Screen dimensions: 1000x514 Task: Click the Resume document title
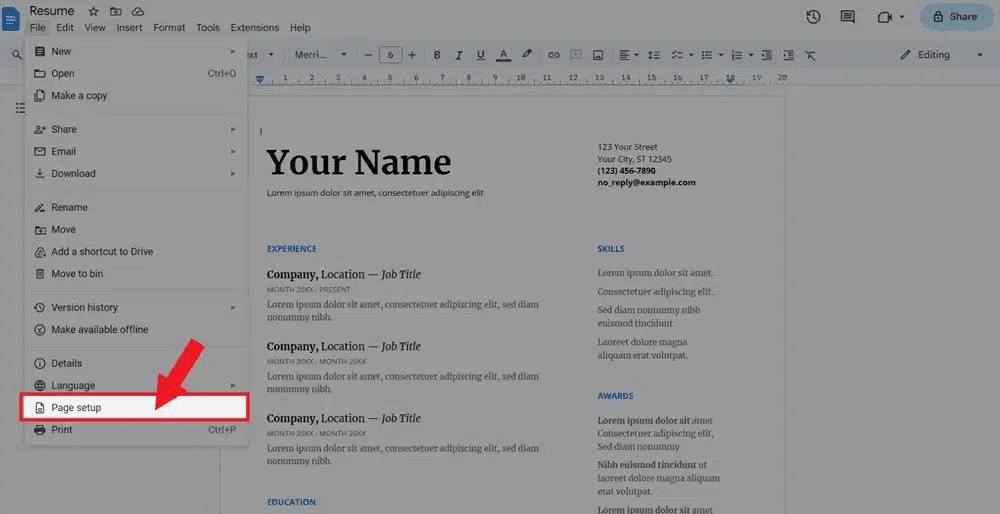coord(52,11)
